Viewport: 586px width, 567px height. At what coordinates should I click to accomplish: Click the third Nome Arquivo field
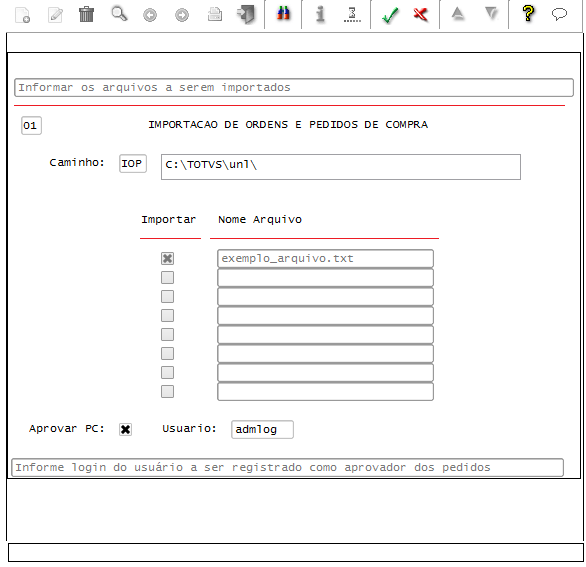coord(326,297)
